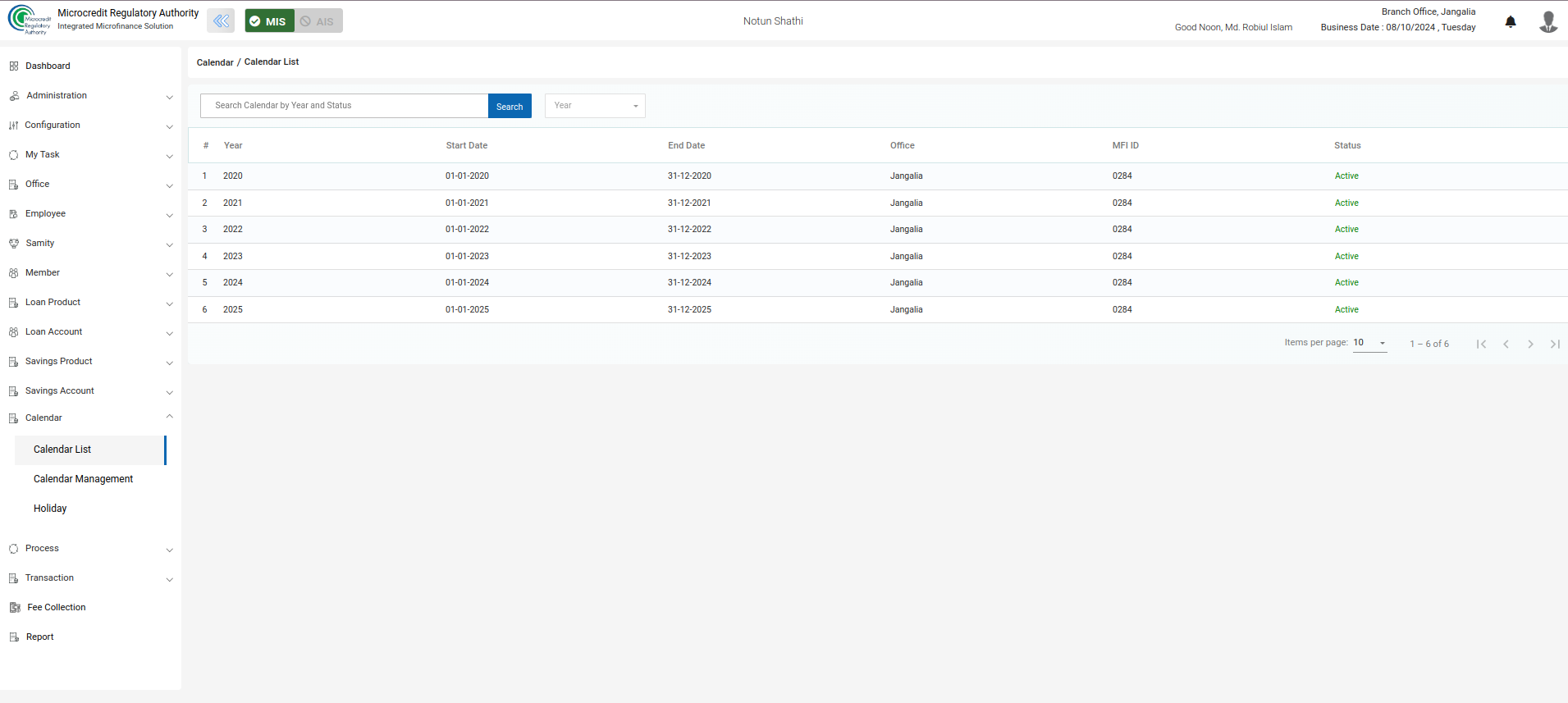Go to first page of results
The height and width of the screenshot is (703, 1568).
click(1481, 344)
